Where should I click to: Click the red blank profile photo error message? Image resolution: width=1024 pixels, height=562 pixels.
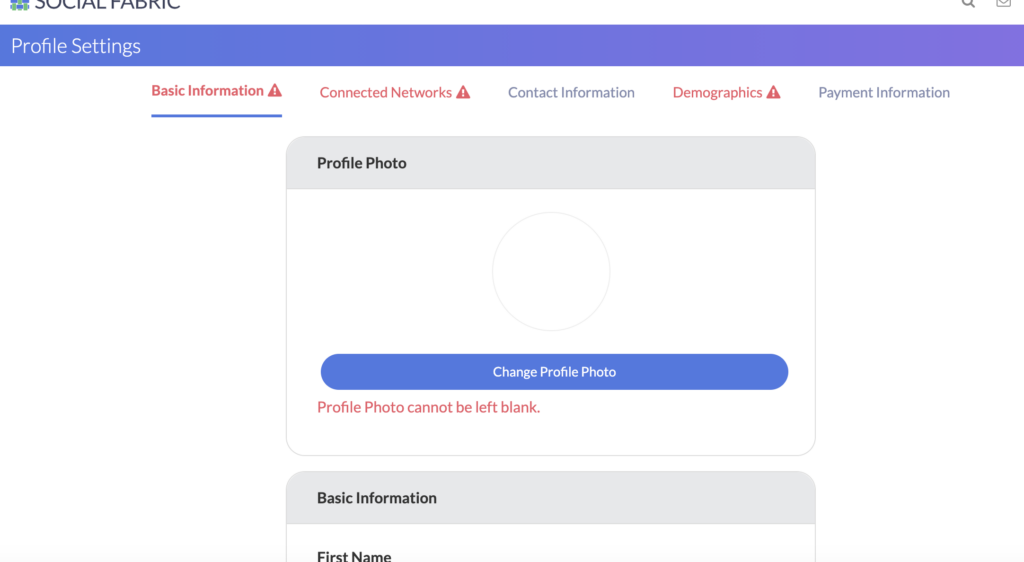point(428,407)
